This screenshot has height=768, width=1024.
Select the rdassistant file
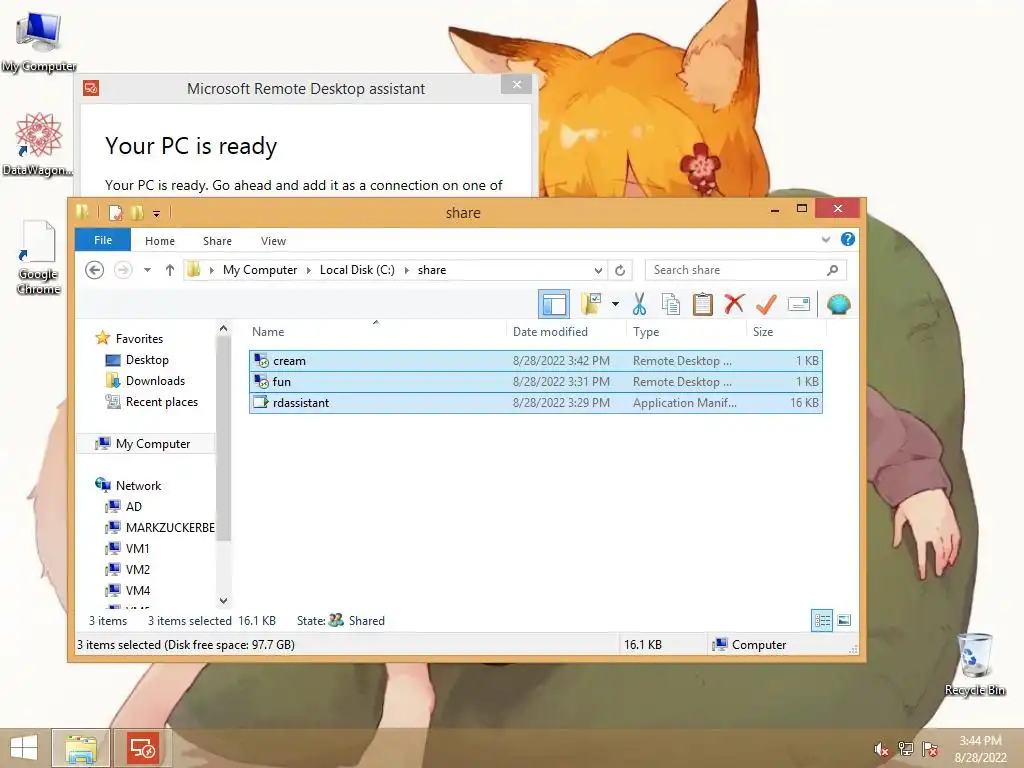(x=536, y=402)
